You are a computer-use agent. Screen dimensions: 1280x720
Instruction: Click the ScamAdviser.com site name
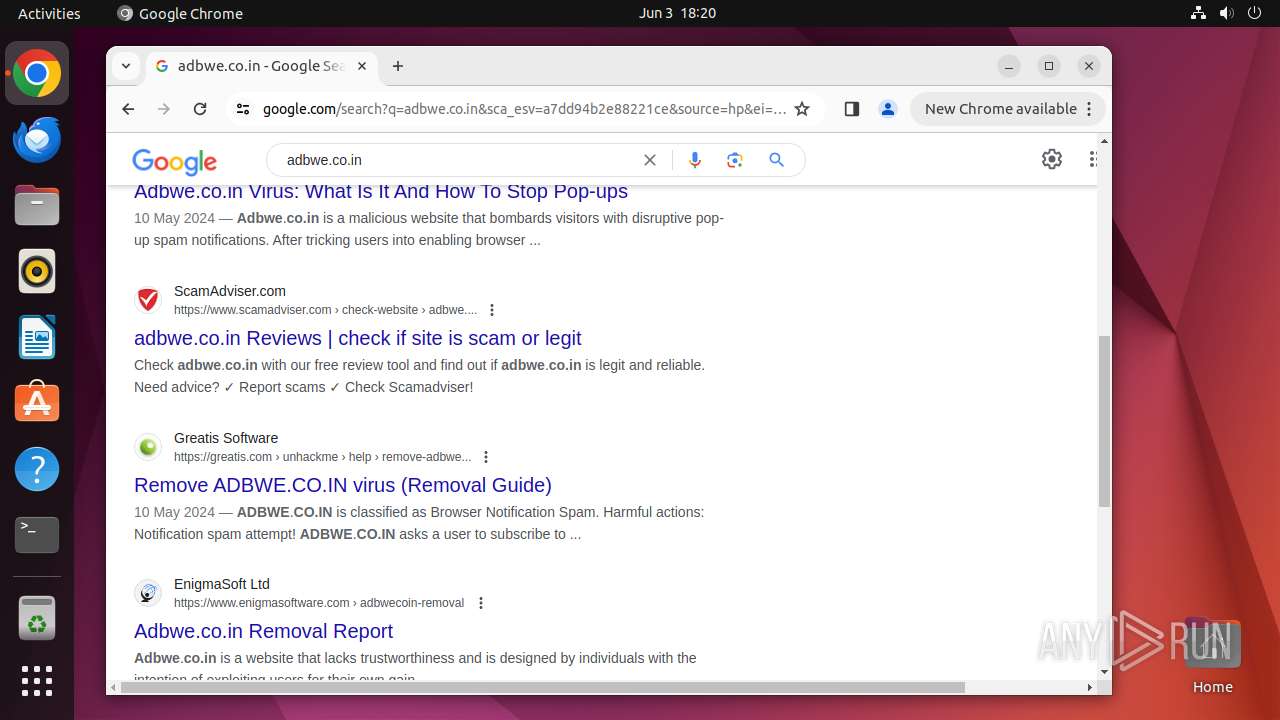point(230,291)
